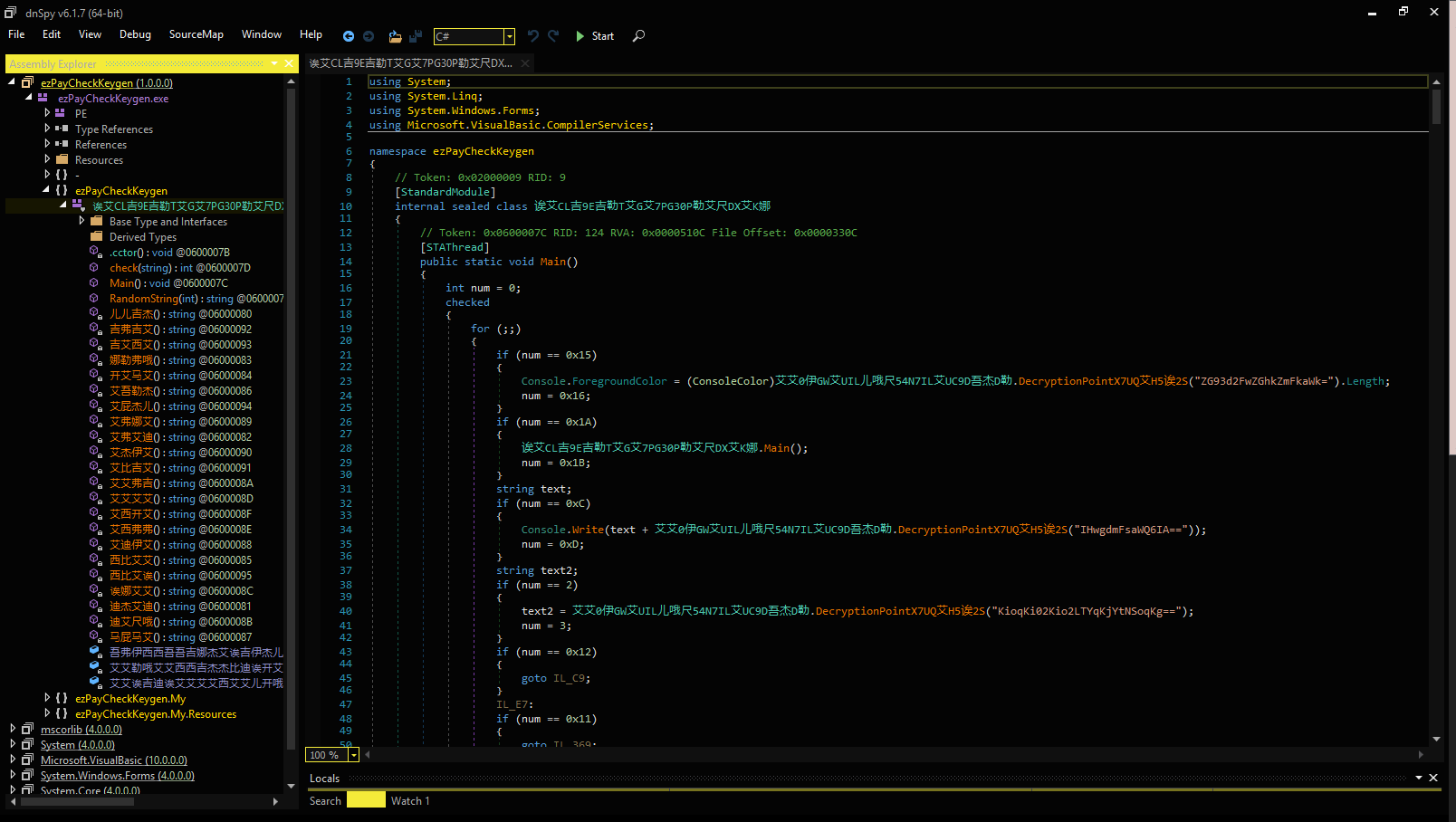Expand the mscorlib assembly node
This screenshot has height=822, width=1456.
13,729
